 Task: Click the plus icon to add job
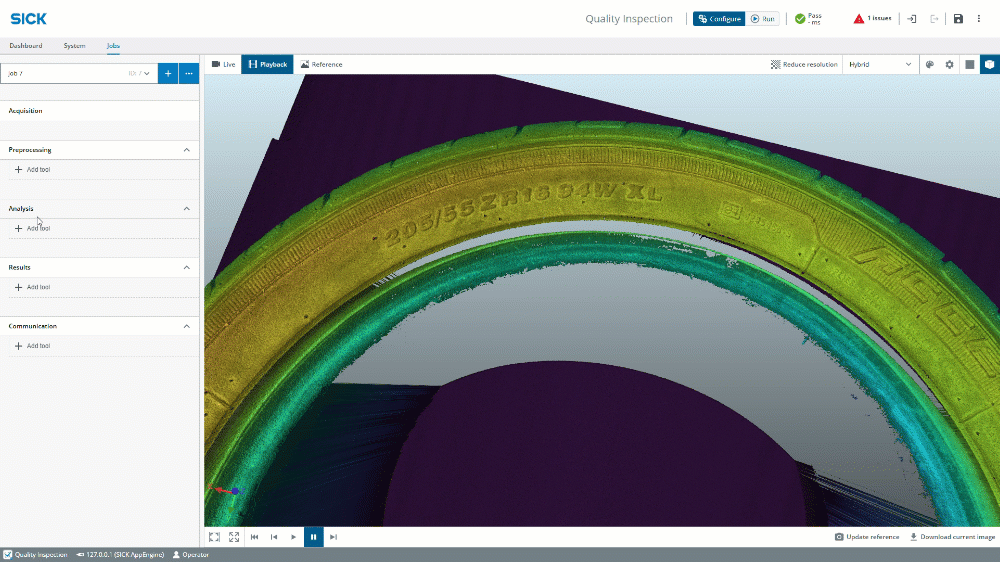pyautogui.click(x=168, y=73)
